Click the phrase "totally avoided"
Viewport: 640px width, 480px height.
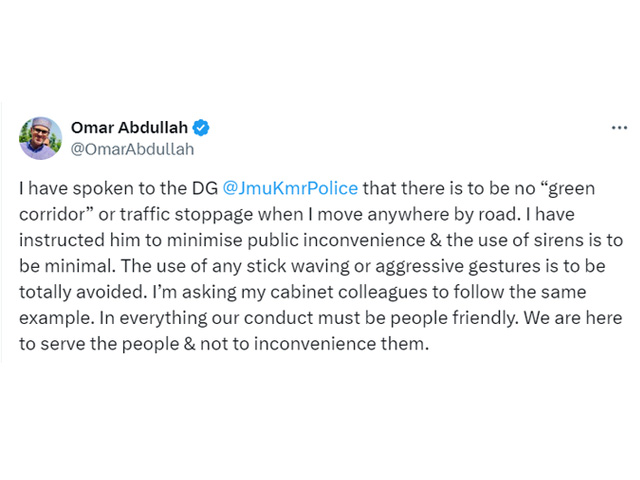coord(82,292)
